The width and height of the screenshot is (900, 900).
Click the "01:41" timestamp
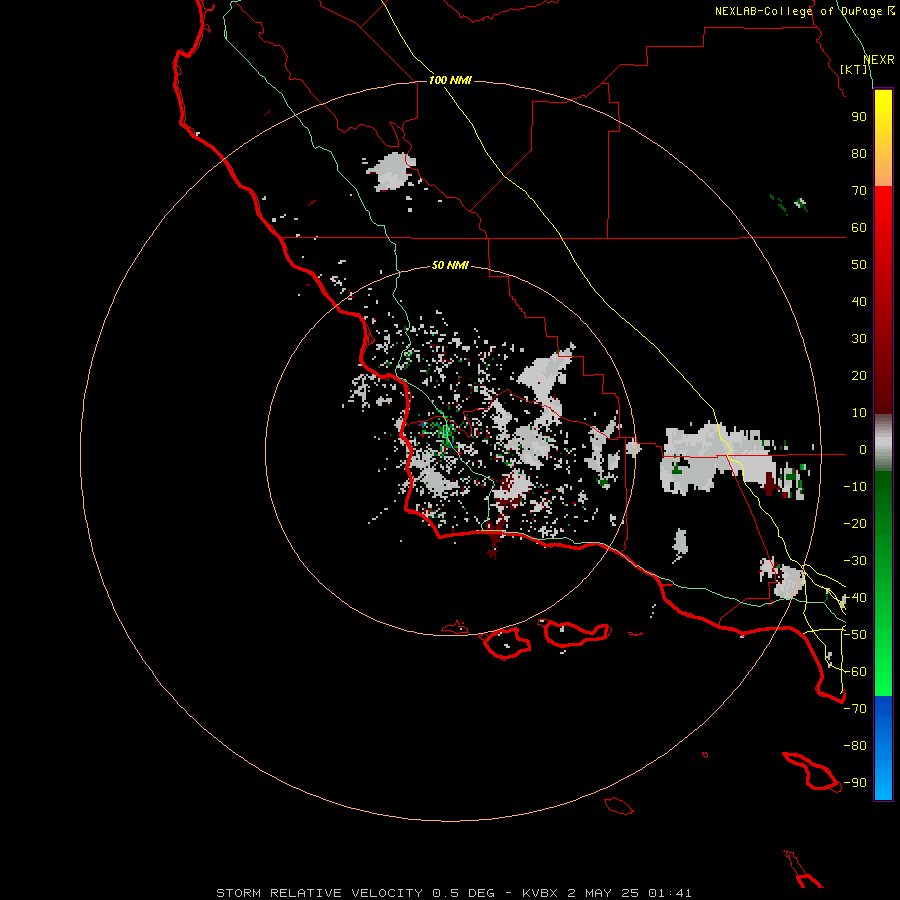tap(670, 893)
